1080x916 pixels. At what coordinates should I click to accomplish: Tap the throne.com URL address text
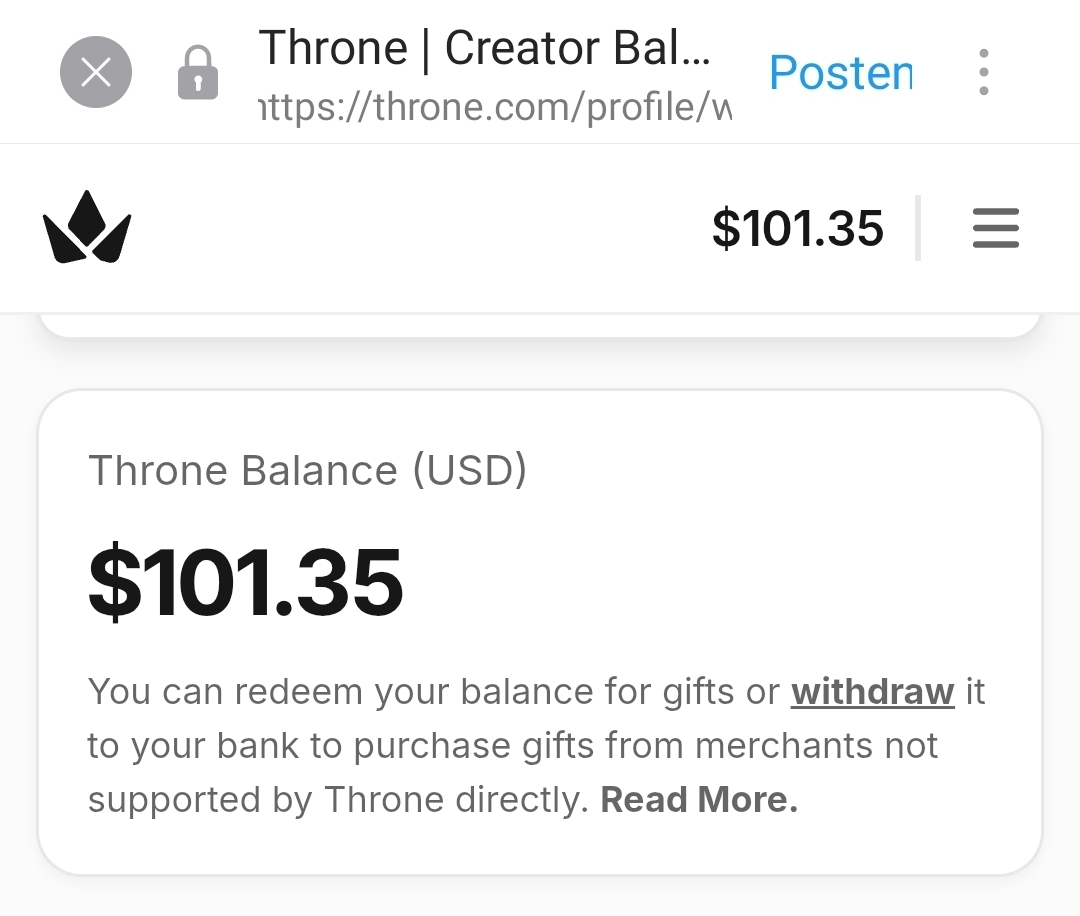(495, 106)
